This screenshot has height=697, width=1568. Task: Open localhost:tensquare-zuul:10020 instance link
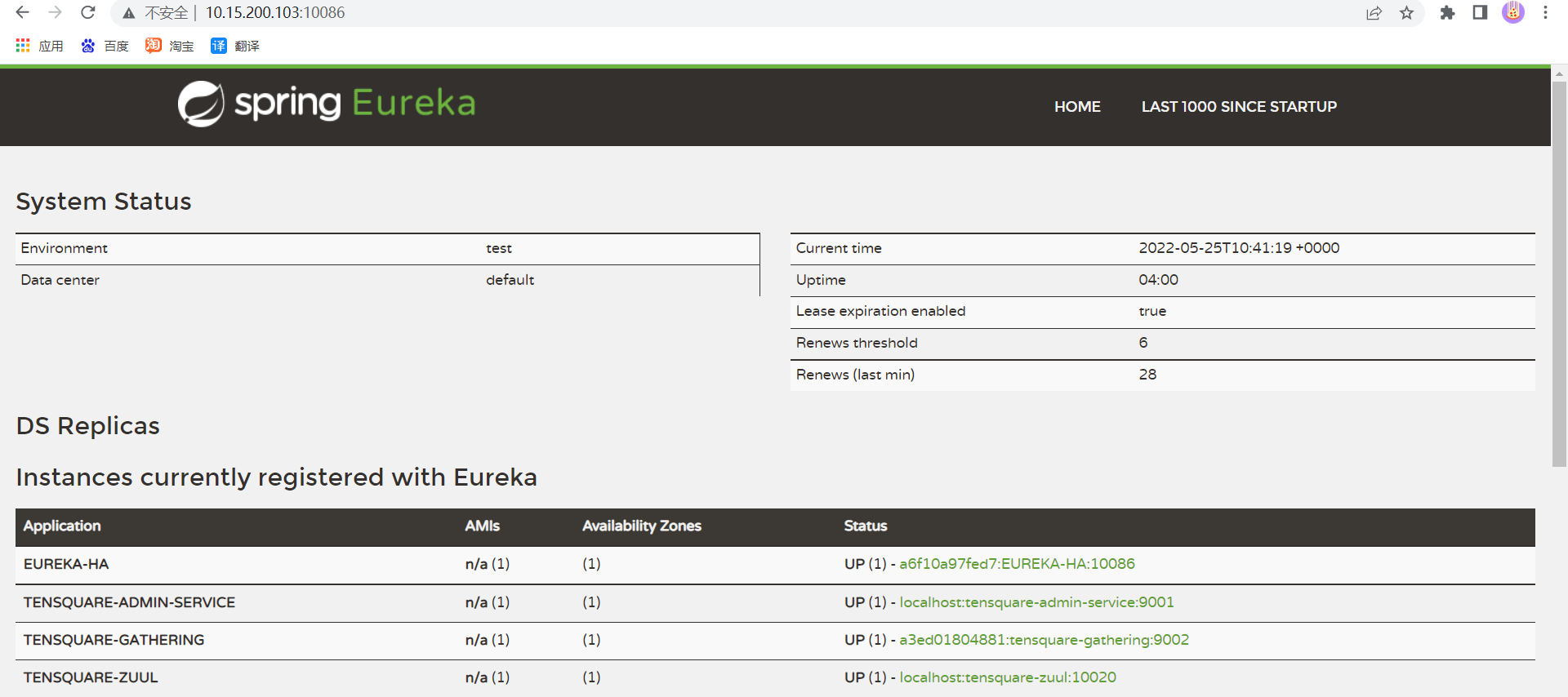pyautogui.click(x=1008, y=677)
